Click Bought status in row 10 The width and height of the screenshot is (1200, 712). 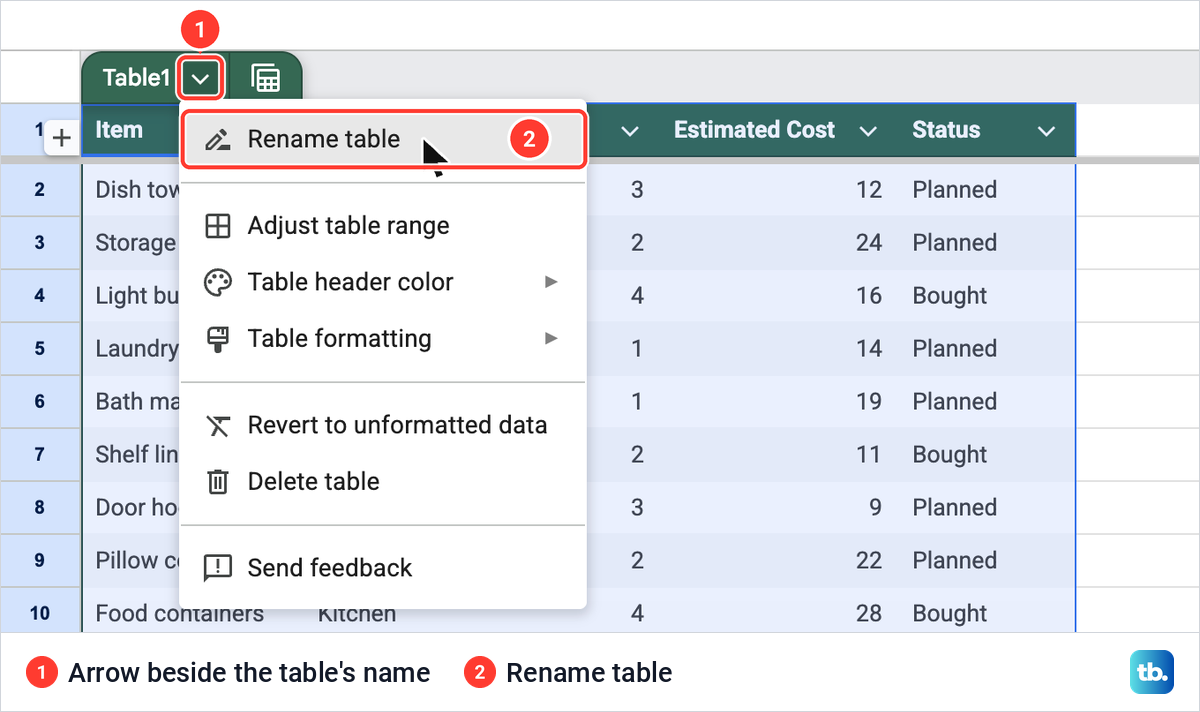point(950,614)
